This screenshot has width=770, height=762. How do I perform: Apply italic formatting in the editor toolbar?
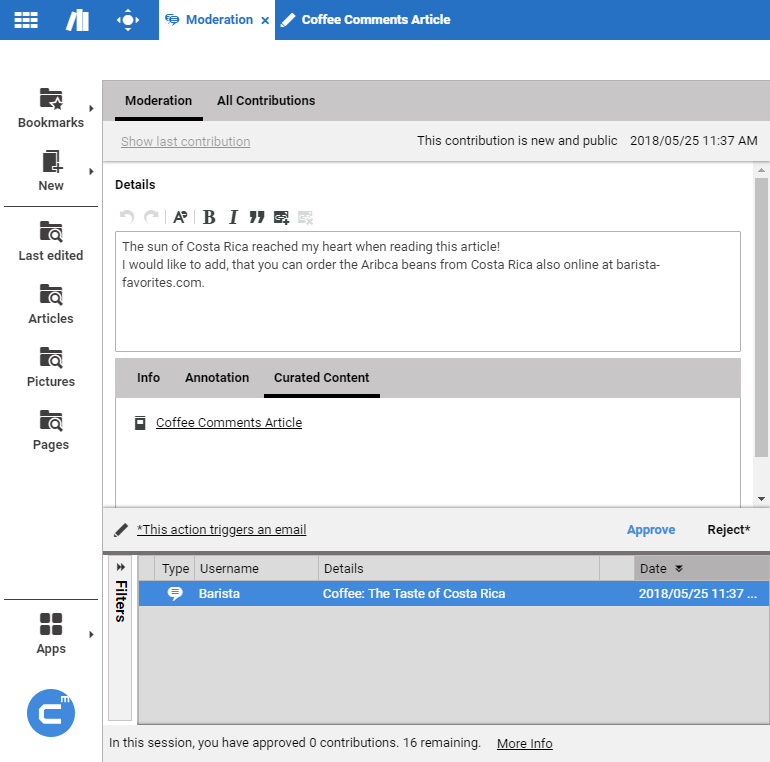coord(233,217)
